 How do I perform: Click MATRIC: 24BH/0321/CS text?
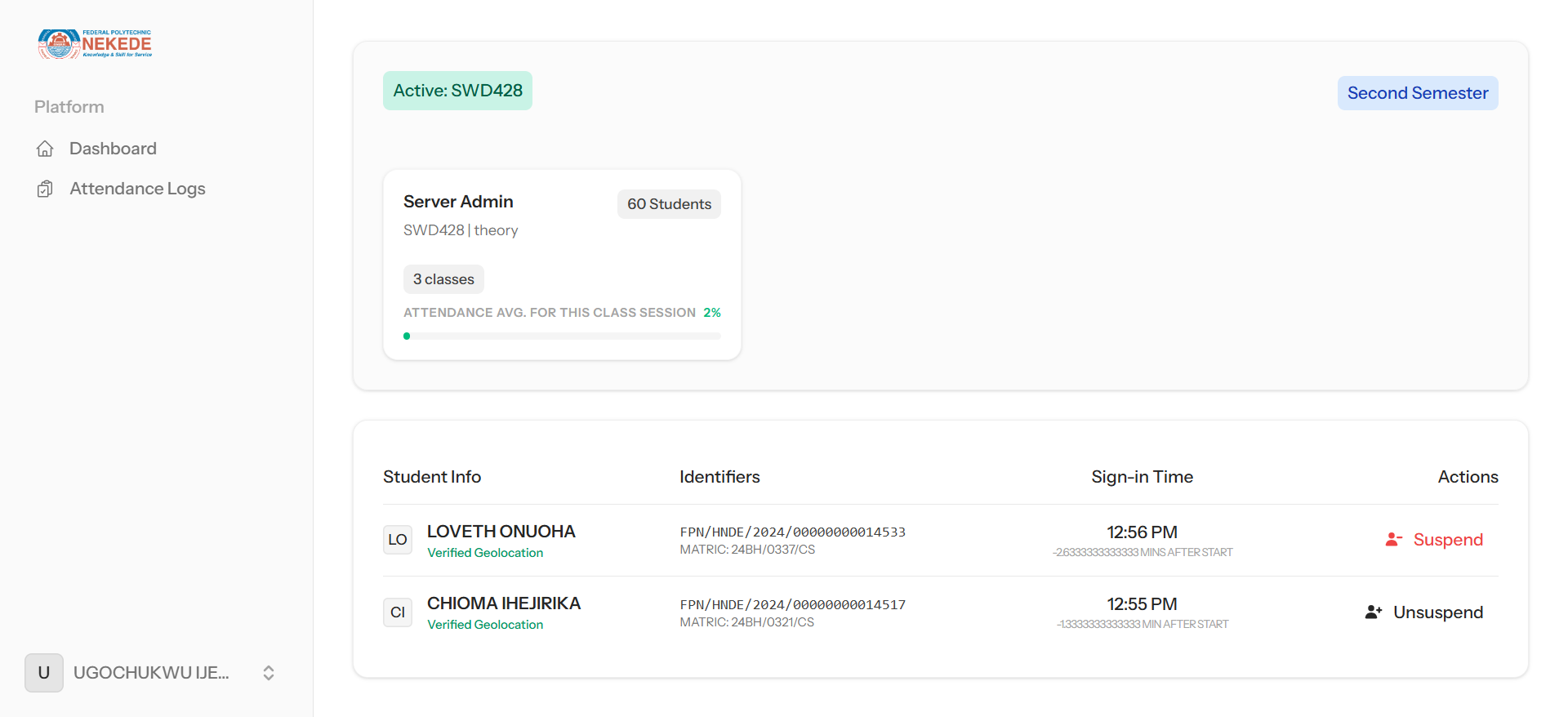[747, 622]
